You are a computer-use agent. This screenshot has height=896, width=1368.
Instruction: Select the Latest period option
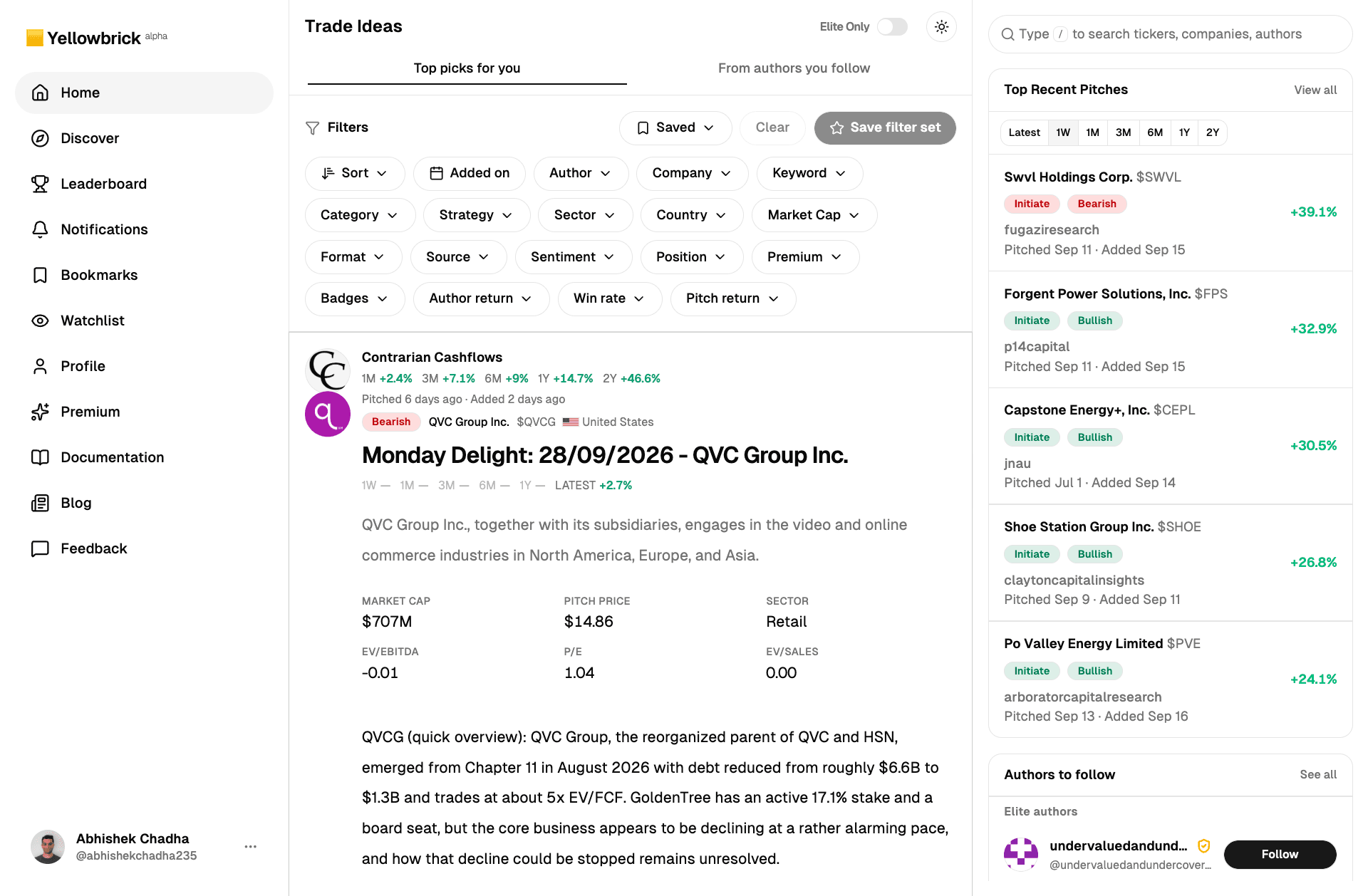pos(1025,132)
